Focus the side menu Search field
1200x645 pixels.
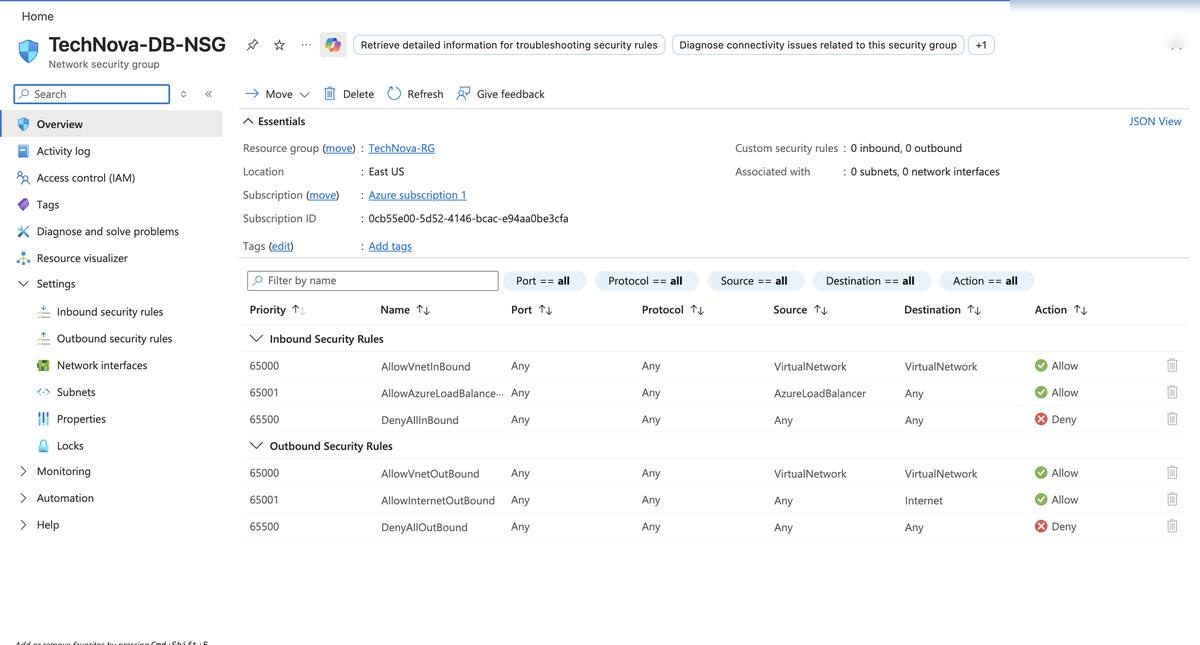(x=92, y=94)
